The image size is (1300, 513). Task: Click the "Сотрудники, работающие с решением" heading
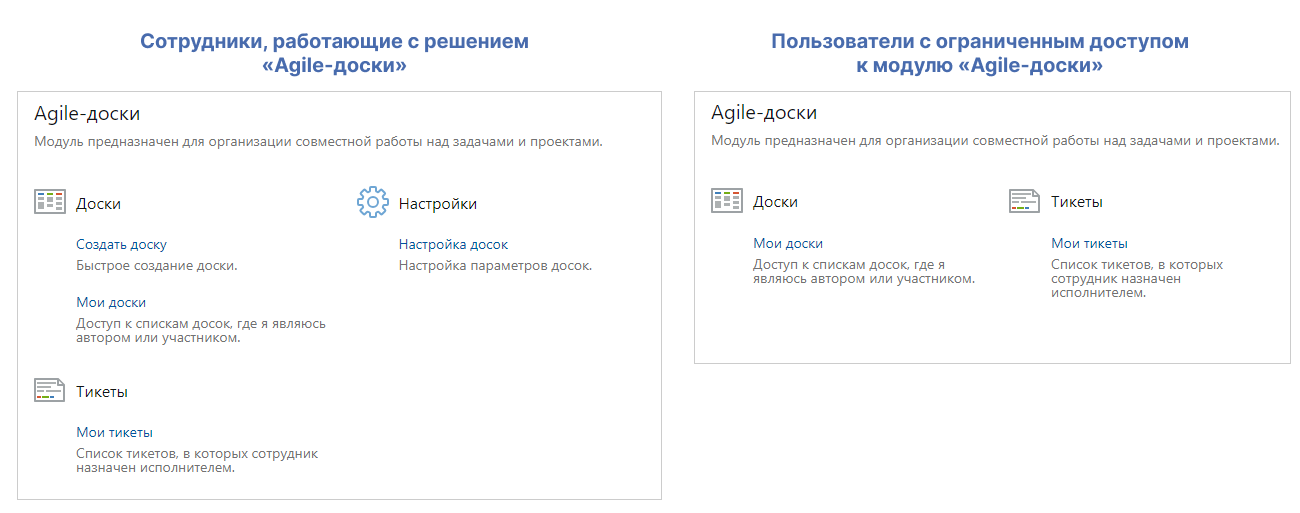click(334, 42)
